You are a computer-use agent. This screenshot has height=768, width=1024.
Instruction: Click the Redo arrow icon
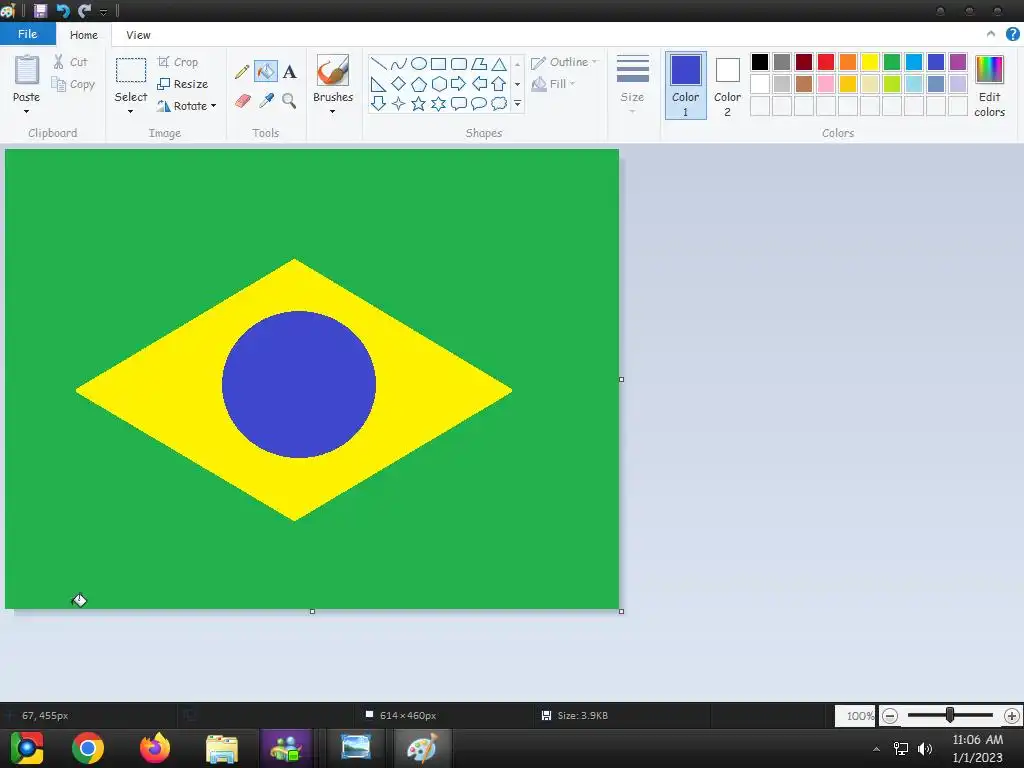[84, 10]
